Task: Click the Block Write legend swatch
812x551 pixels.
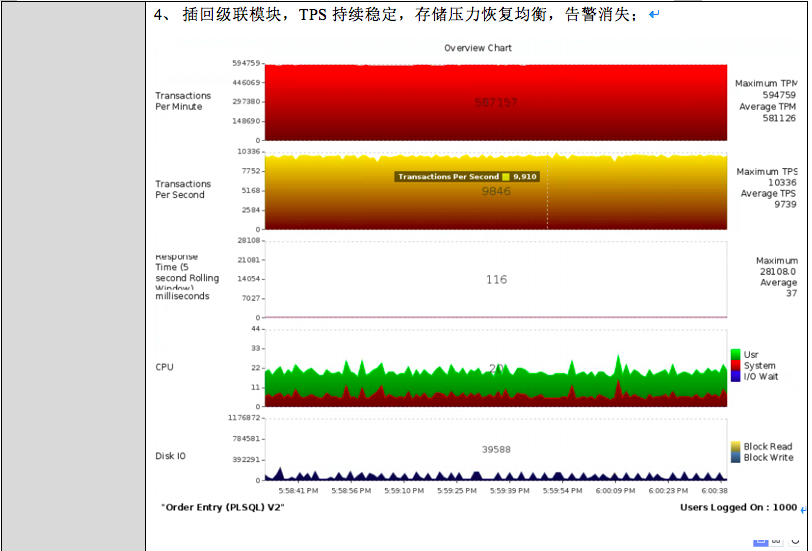Action: (735, 457)
